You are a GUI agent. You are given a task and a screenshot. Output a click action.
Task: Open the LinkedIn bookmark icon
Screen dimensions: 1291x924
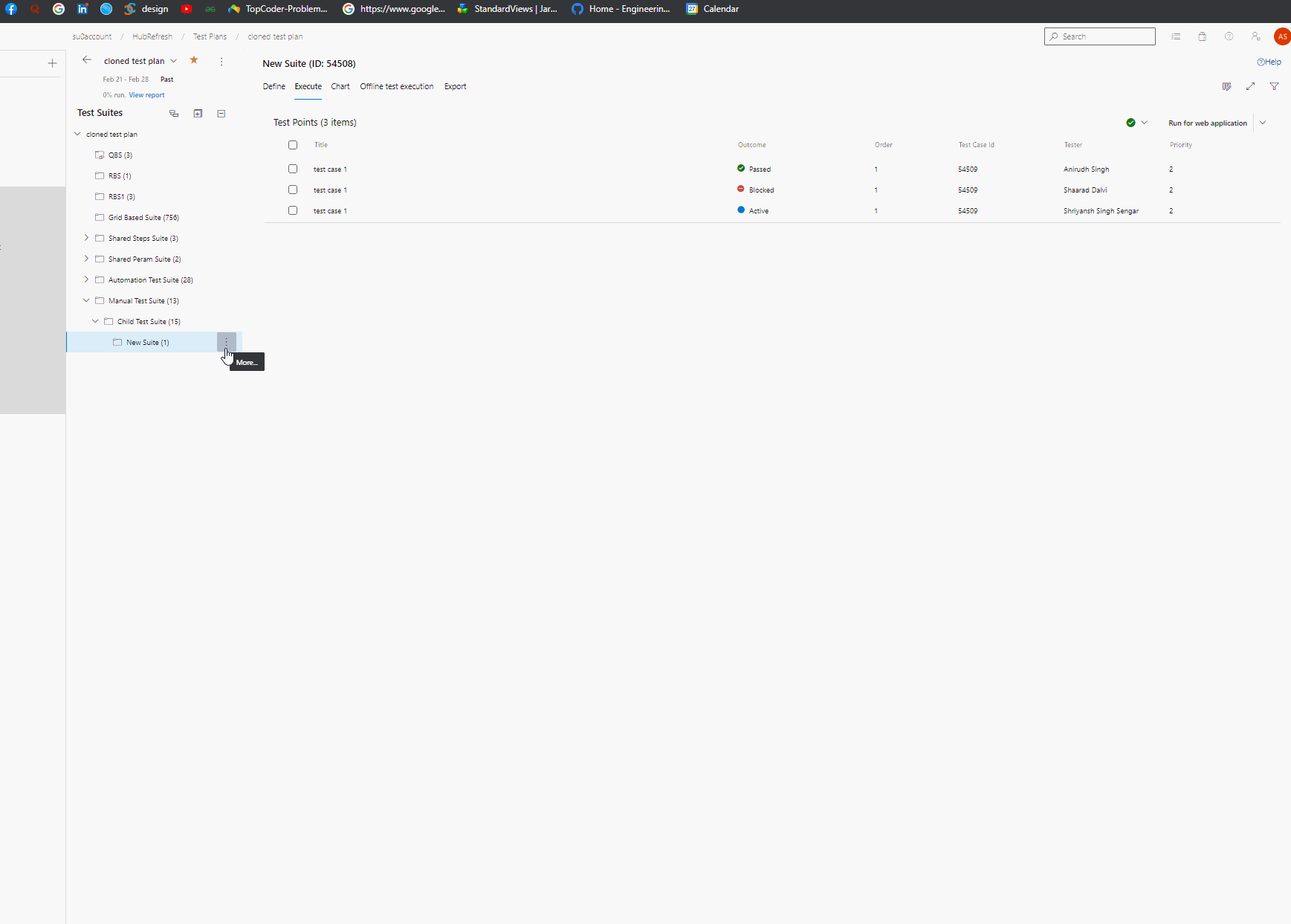pyautogui.click(x=82, y=9)
